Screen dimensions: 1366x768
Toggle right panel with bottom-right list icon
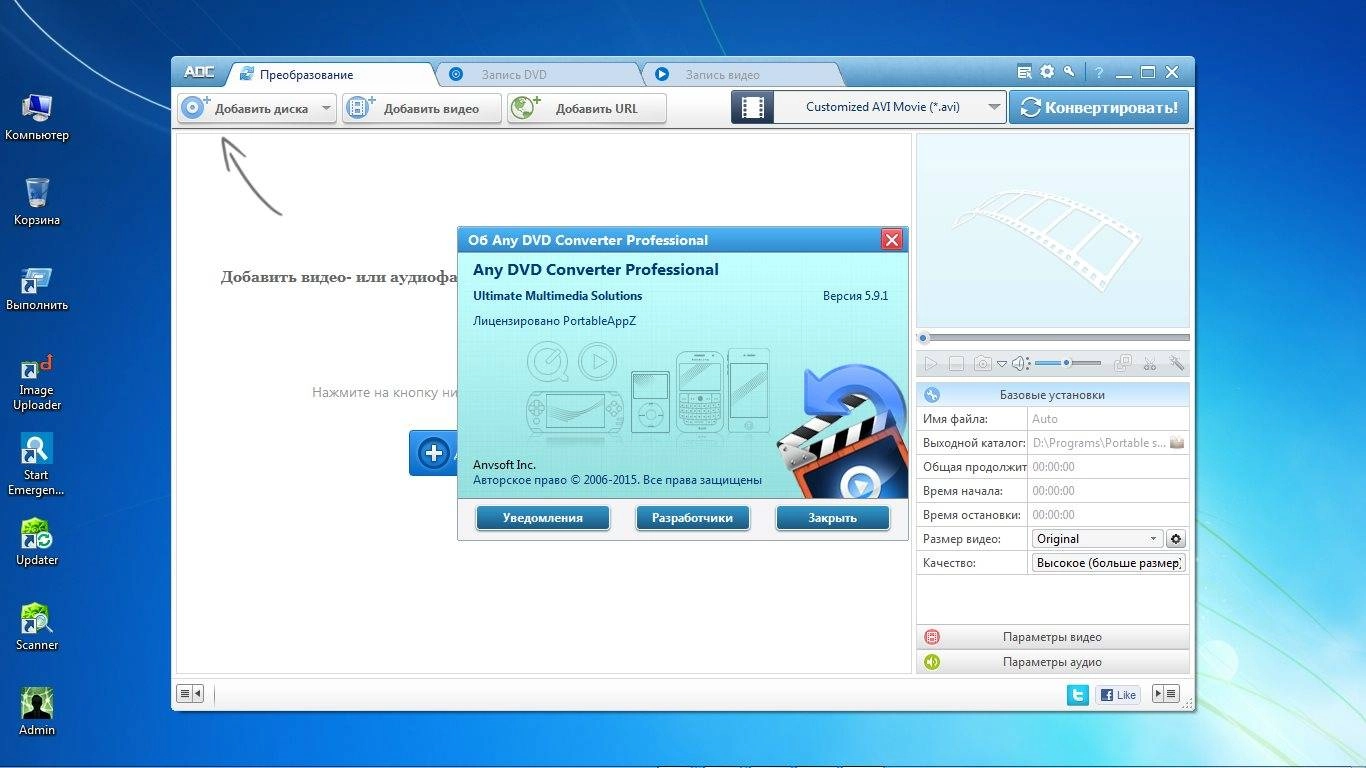[1166, 694]
